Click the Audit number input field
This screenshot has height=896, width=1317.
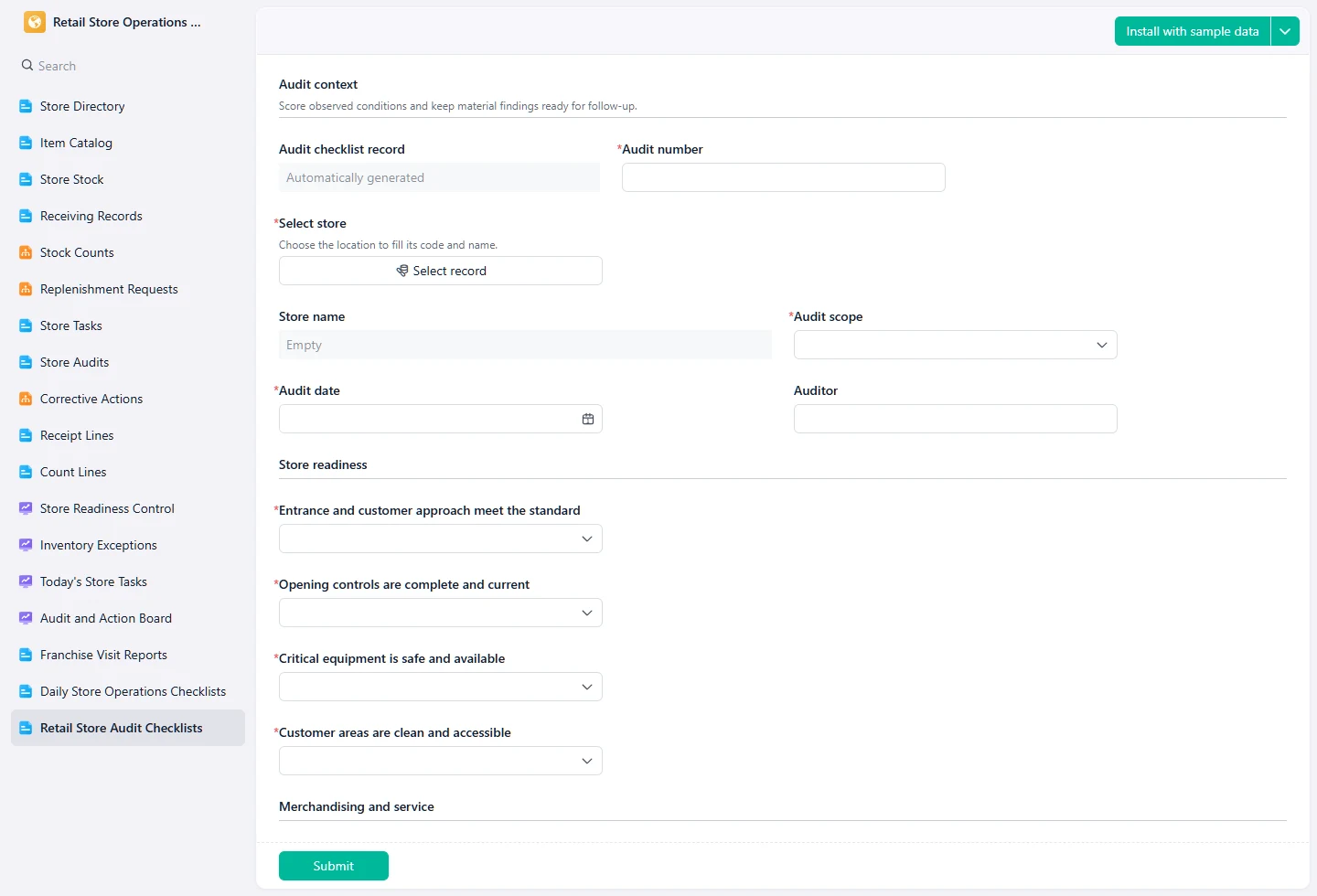[x=783, y=177]
